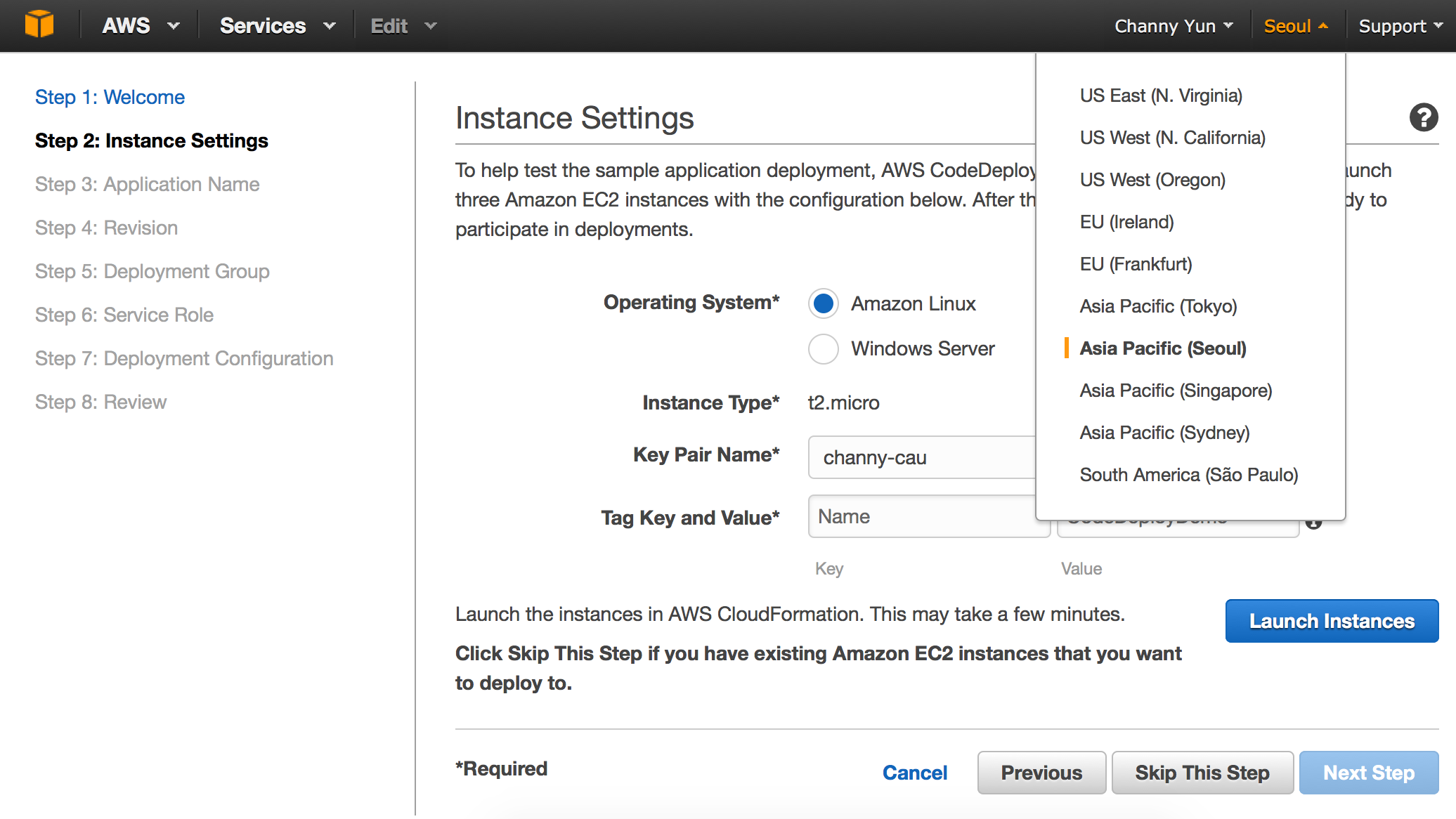Screen dimensions: 1456x819
Task: Choose Asia Pacific (Tokyo) region
Action: [x=1158, y=306]
